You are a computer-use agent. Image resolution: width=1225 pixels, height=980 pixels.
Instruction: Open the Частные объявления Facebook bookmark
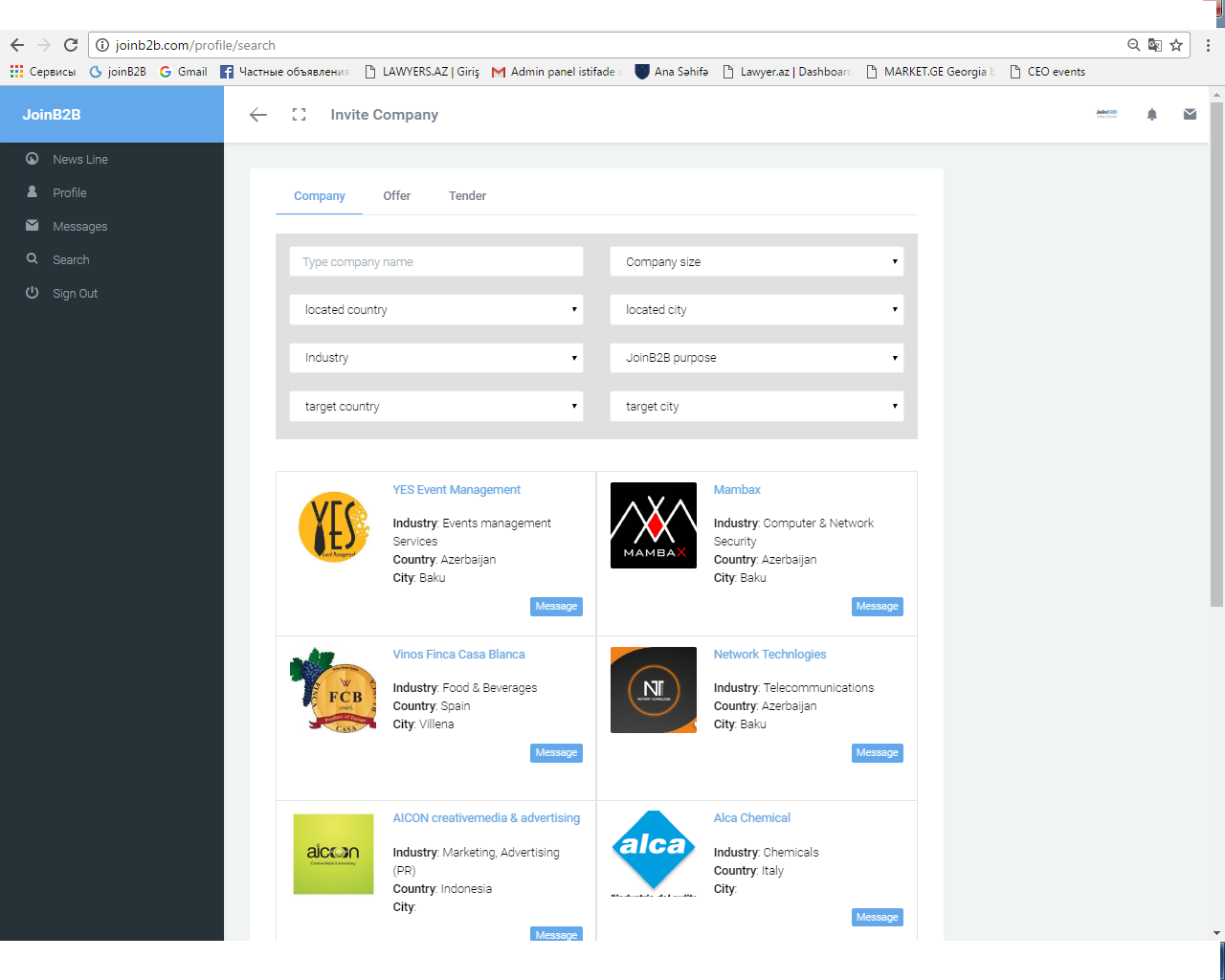pos(285,72)
